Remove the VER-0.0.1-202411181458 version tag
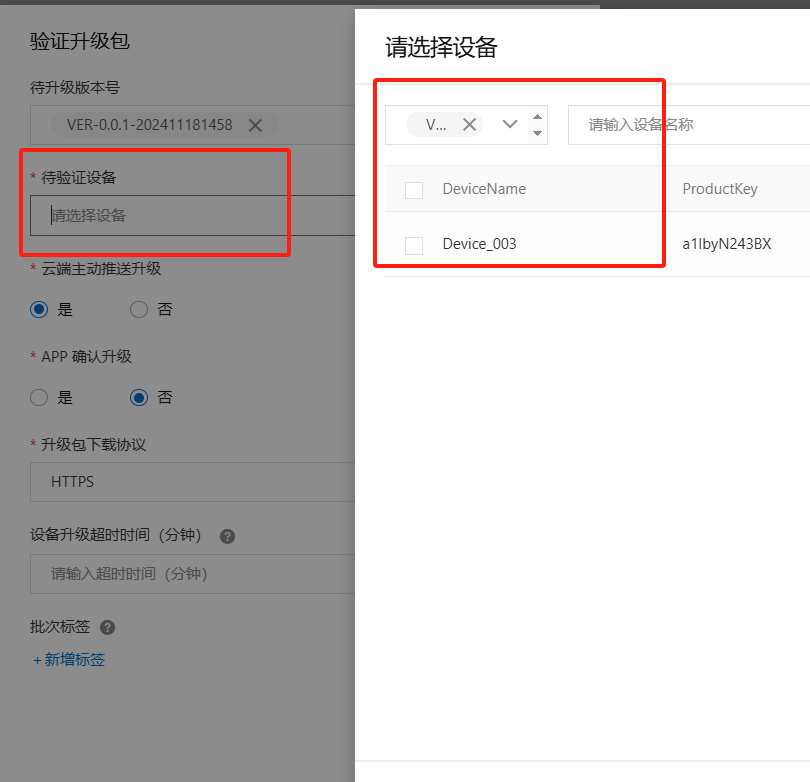 (x=257, y=127)
